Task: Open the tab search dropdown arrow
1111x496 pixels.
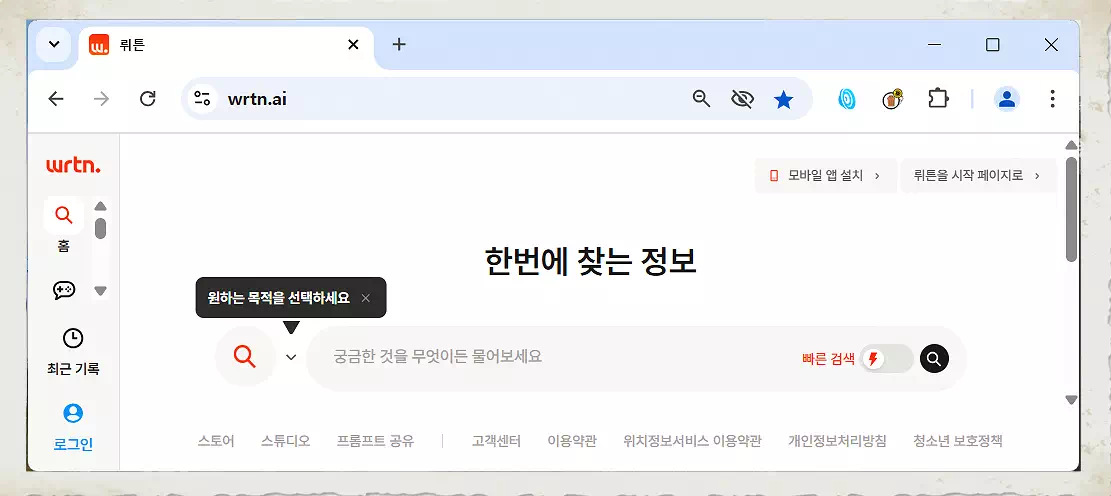Action: pos(54,44)
